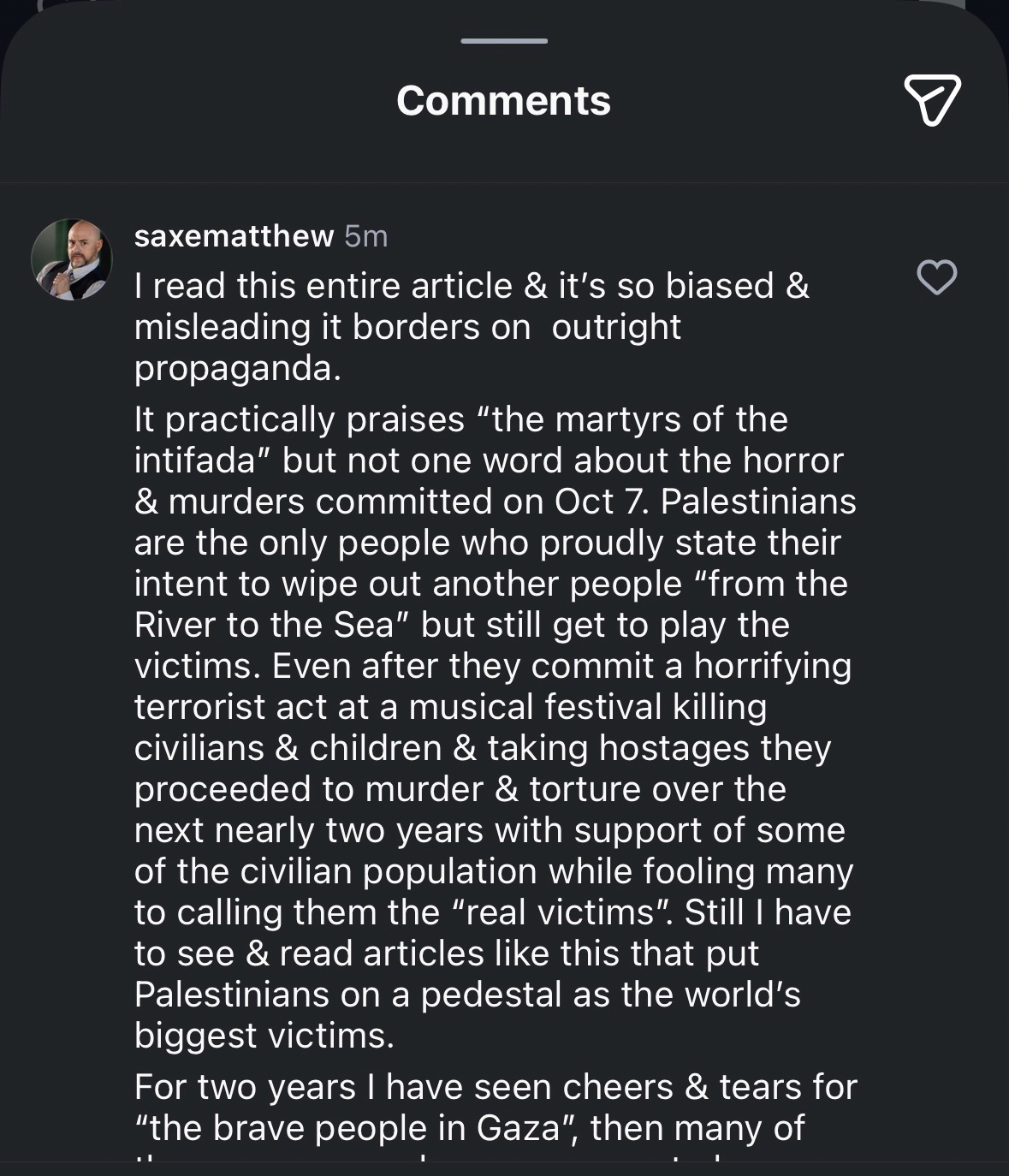Click the line starting "I read this entire article"
This screenshot has height=1176, width=1009.
point(471,286)
